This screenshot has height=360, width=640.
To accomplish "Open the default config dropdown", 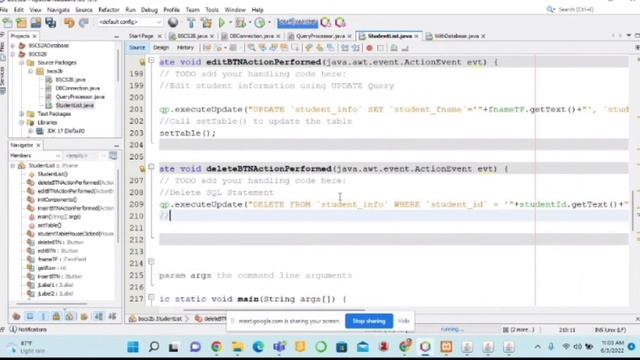I will [130, 22].
